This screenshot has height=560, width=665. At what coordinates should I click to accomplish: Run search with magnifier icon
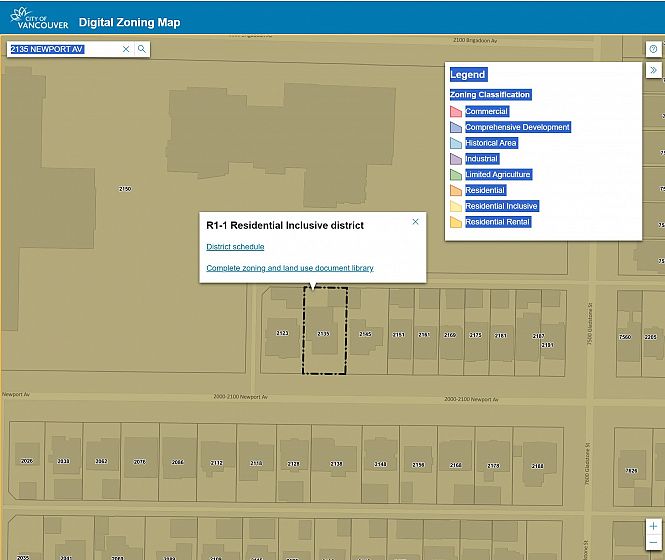142,49
